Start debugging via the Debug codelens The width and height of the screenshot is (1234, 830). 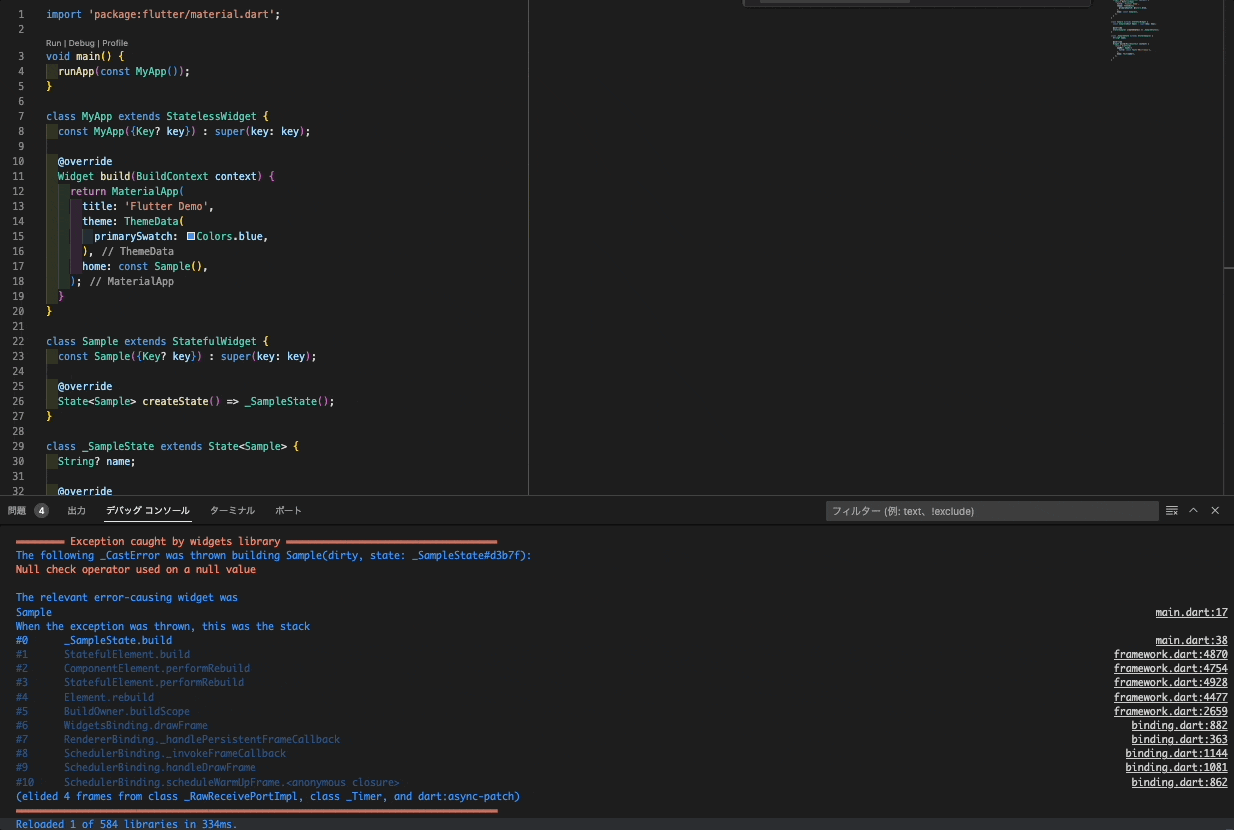81,43
